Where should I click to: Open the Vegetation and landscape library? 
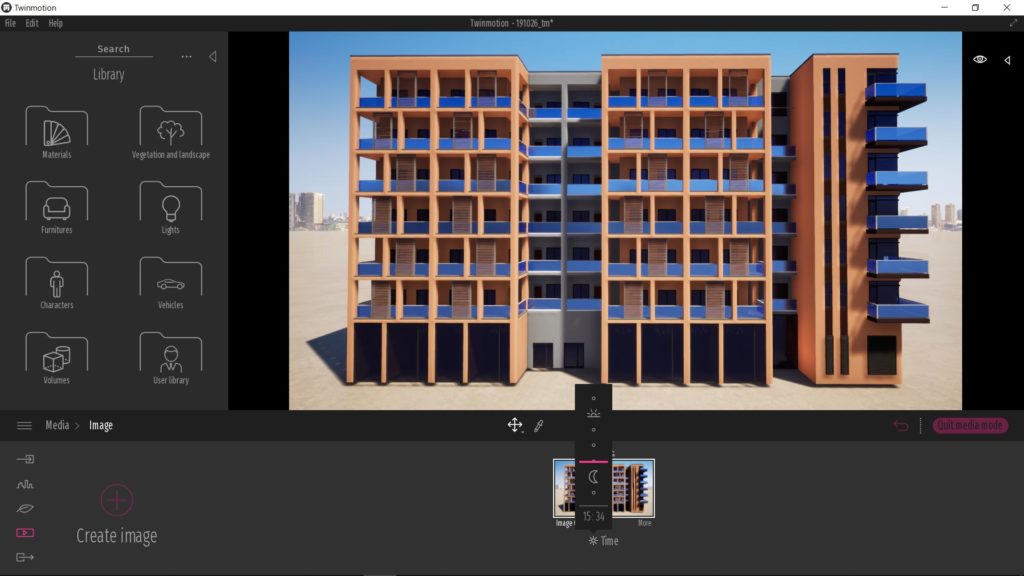(x=170, y=130)
